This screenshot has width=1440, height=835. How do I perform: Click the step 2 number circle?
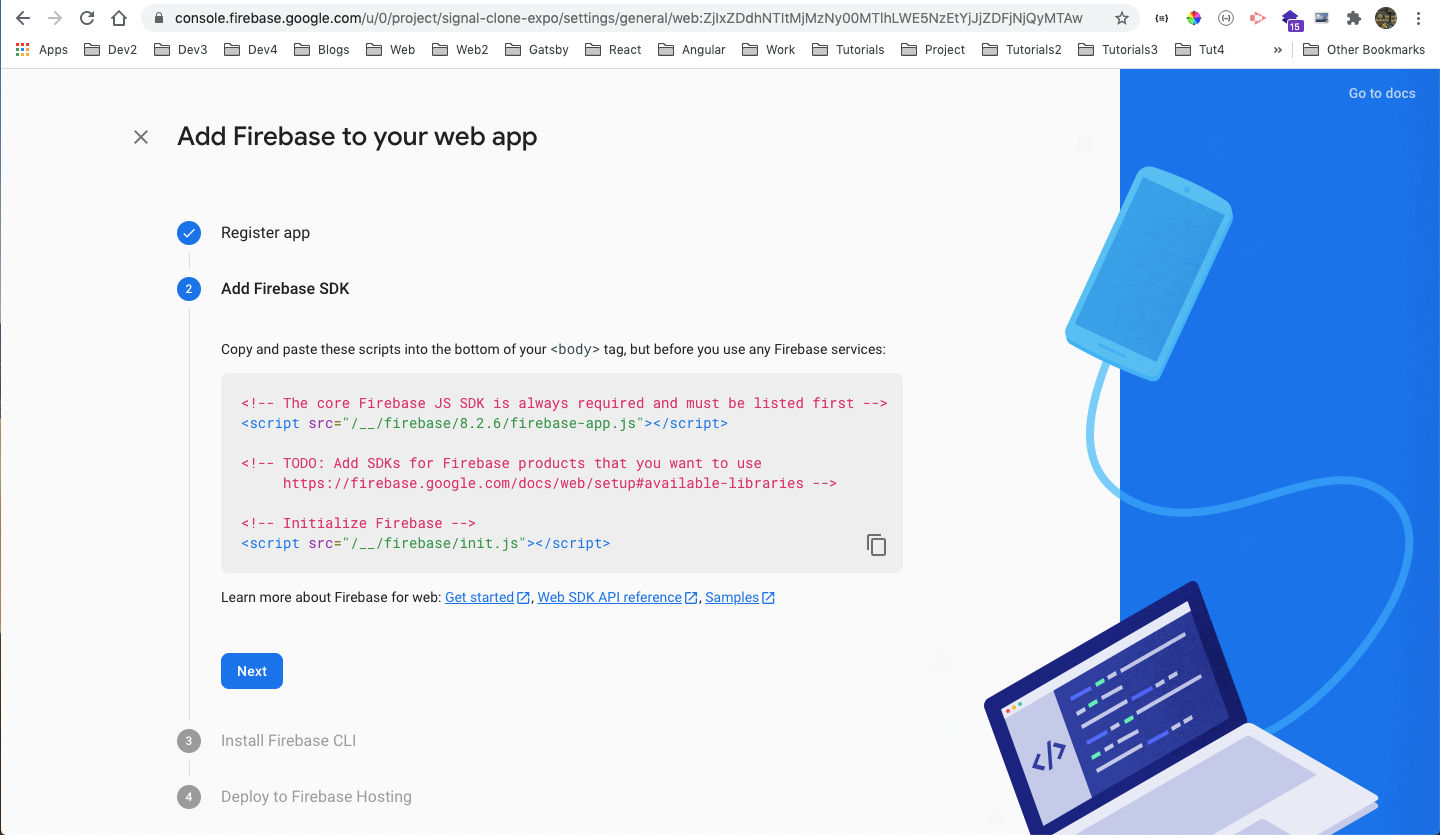pyautogui.click(x=189, y=289)
